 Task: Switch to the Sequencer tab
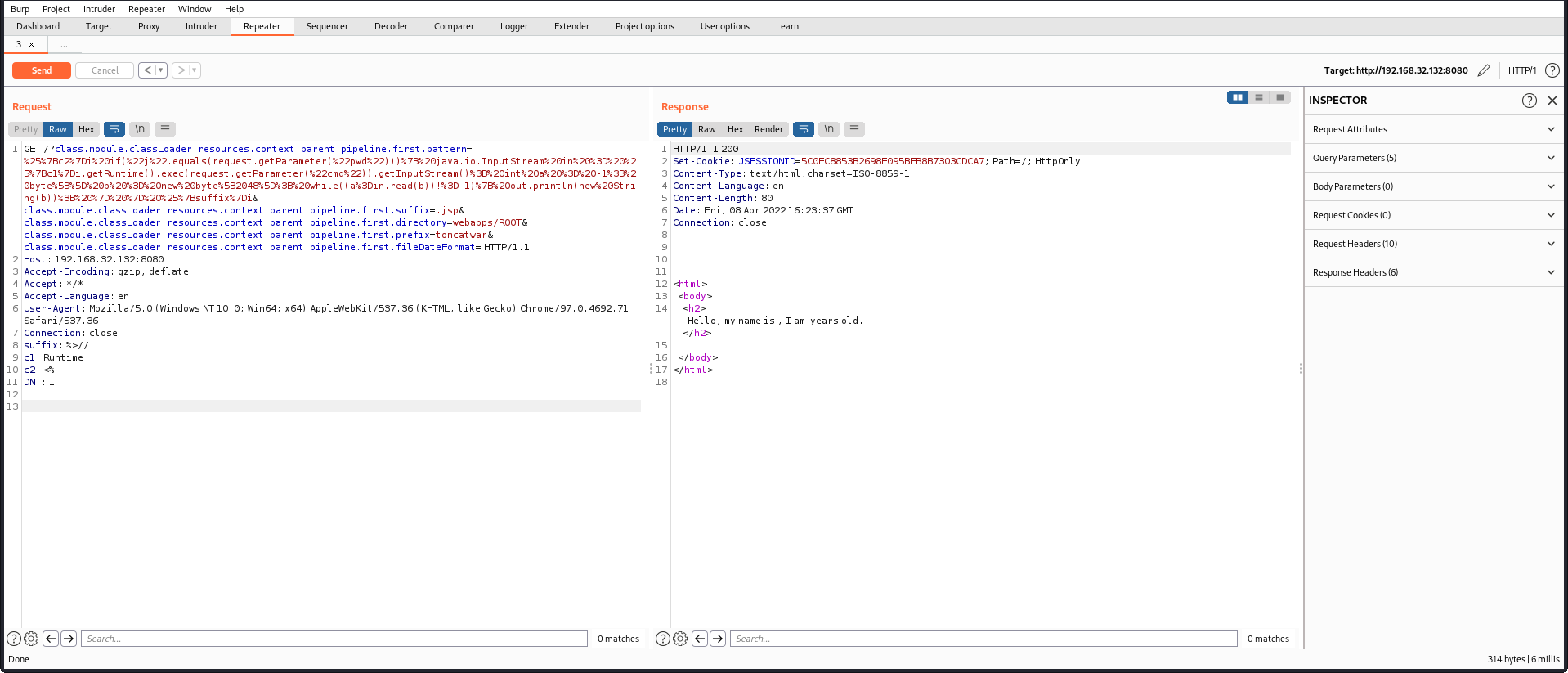(327, 26)
